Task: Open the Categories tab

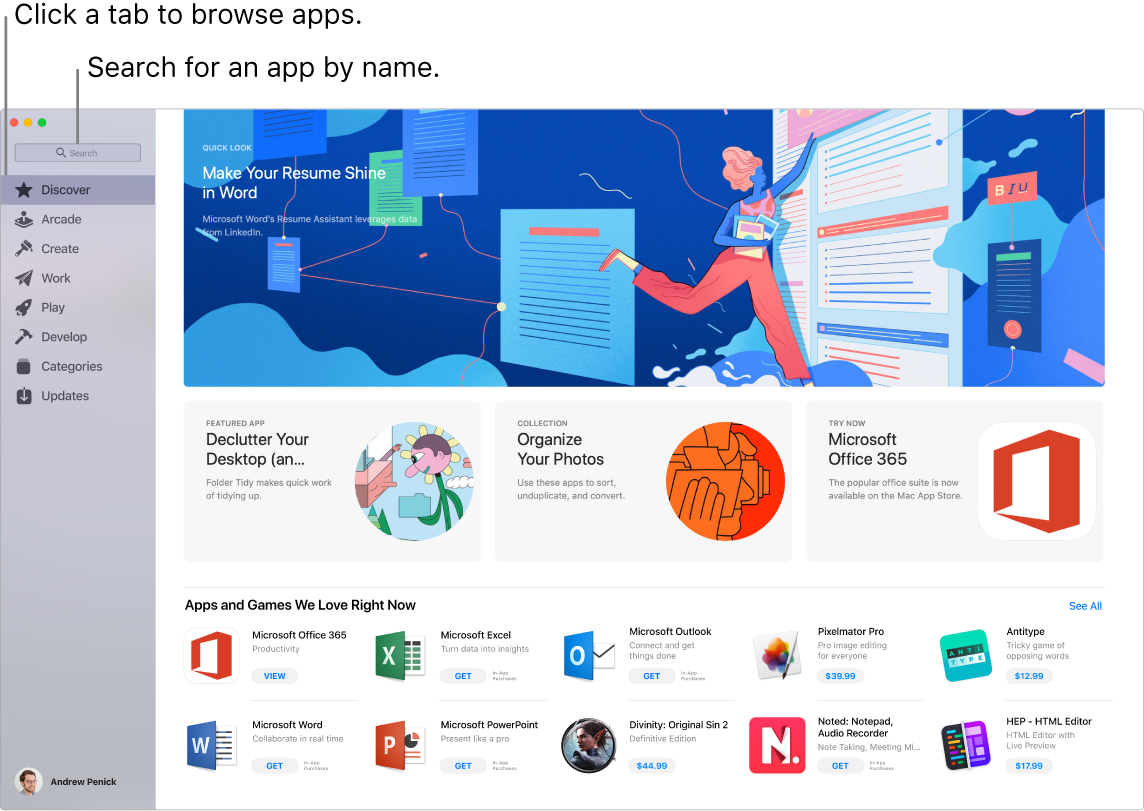Action: click(72, 366)
